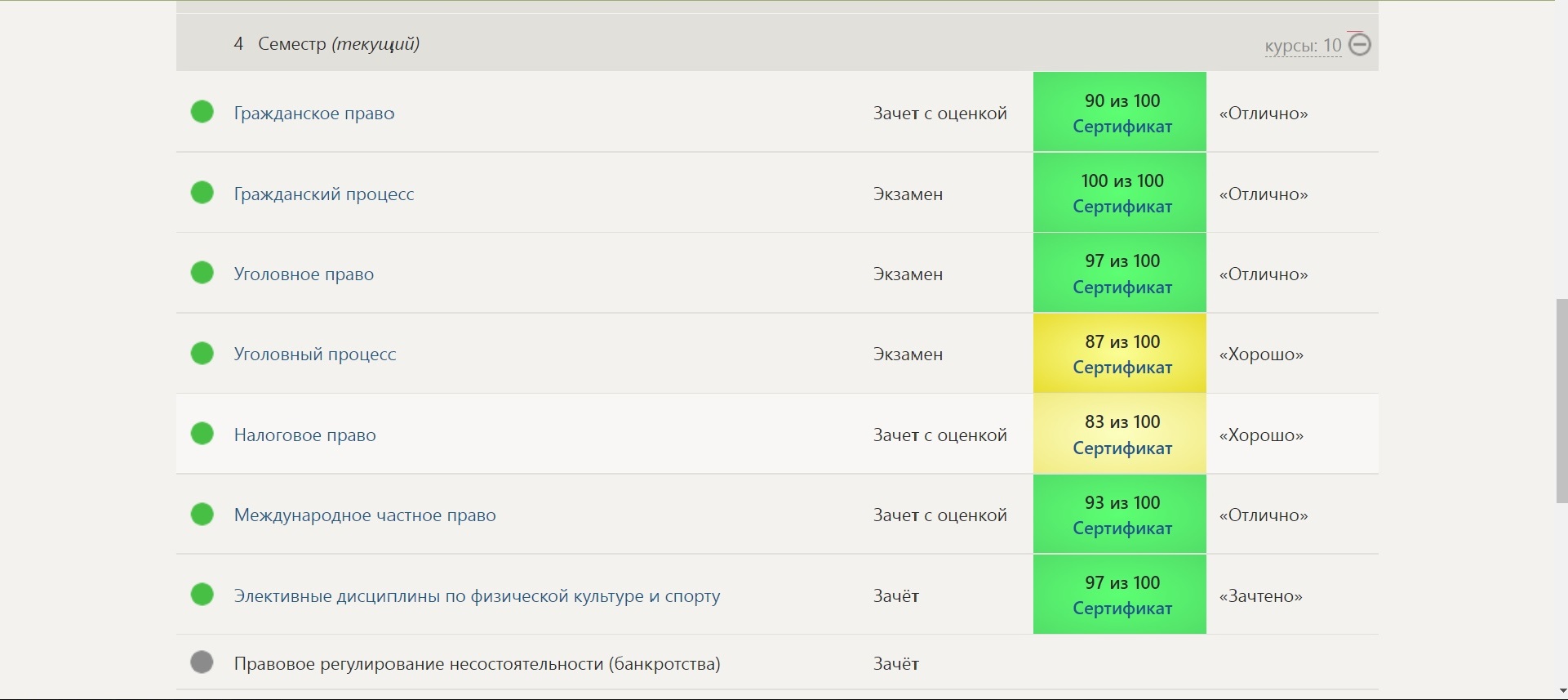1568x700 pixels.
Task: Collapse the 4 Семестр section with minus icon
Action: coord(1360,44)
